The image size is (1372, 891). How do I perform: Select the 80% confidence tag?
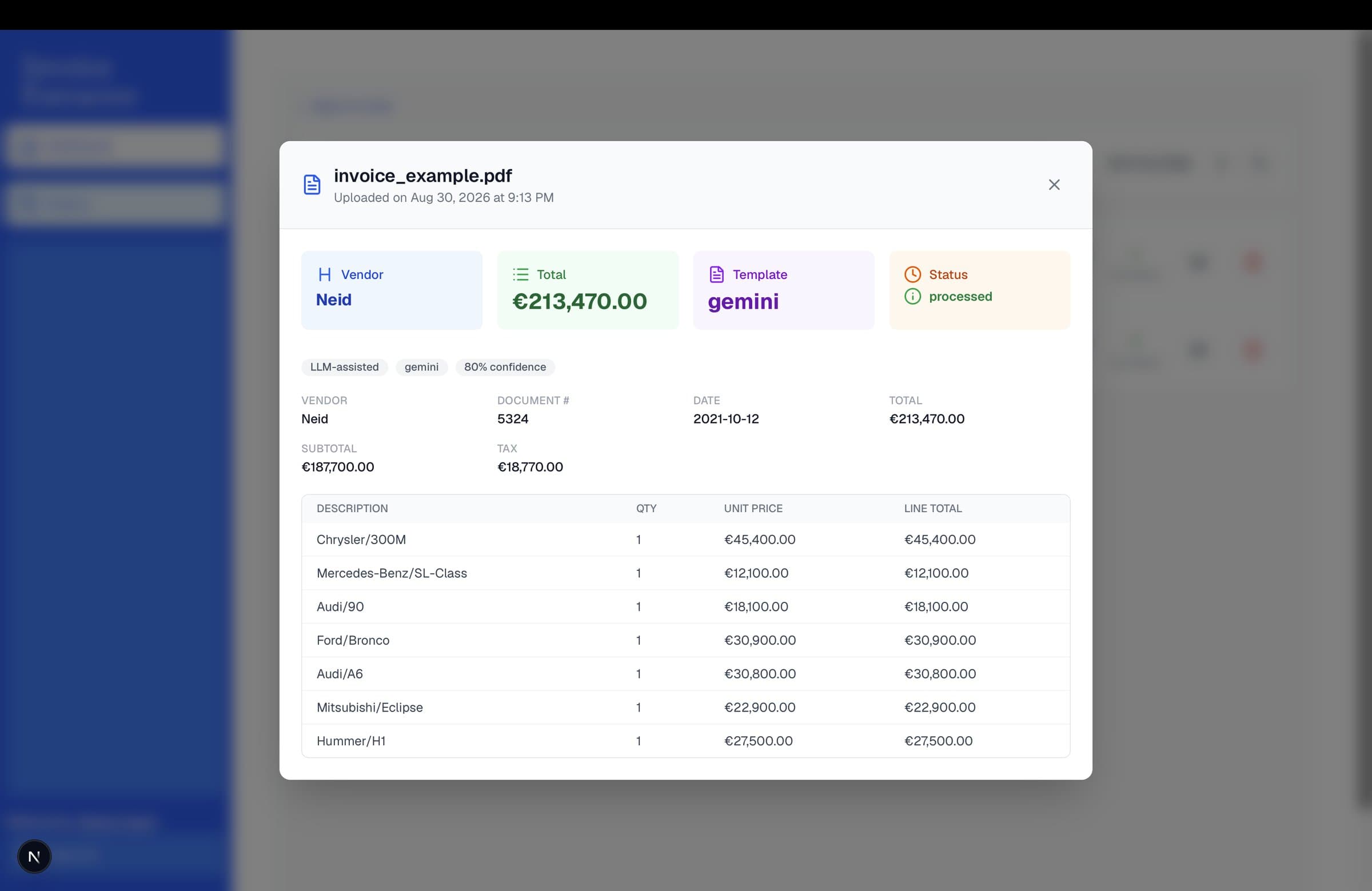tap(505, 367)
